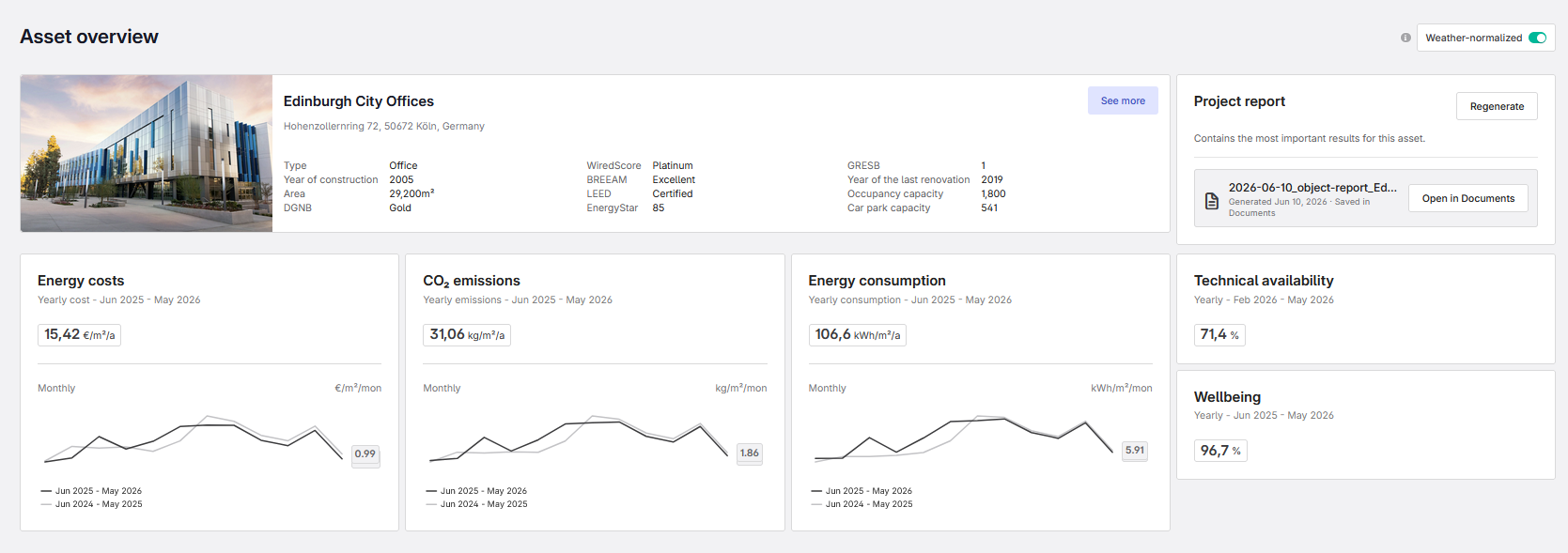Click the 106,6 kWh/m²/a consumption value
This screenshot has width=1568, height=553.
pos(857,335)
